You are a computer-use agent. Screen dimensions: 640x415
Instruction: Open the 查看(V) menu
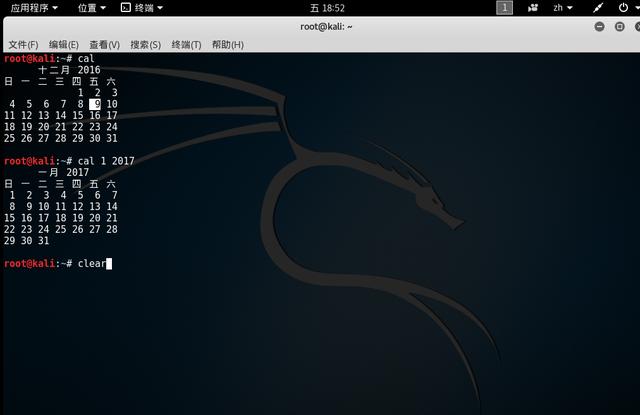(104, 45)
